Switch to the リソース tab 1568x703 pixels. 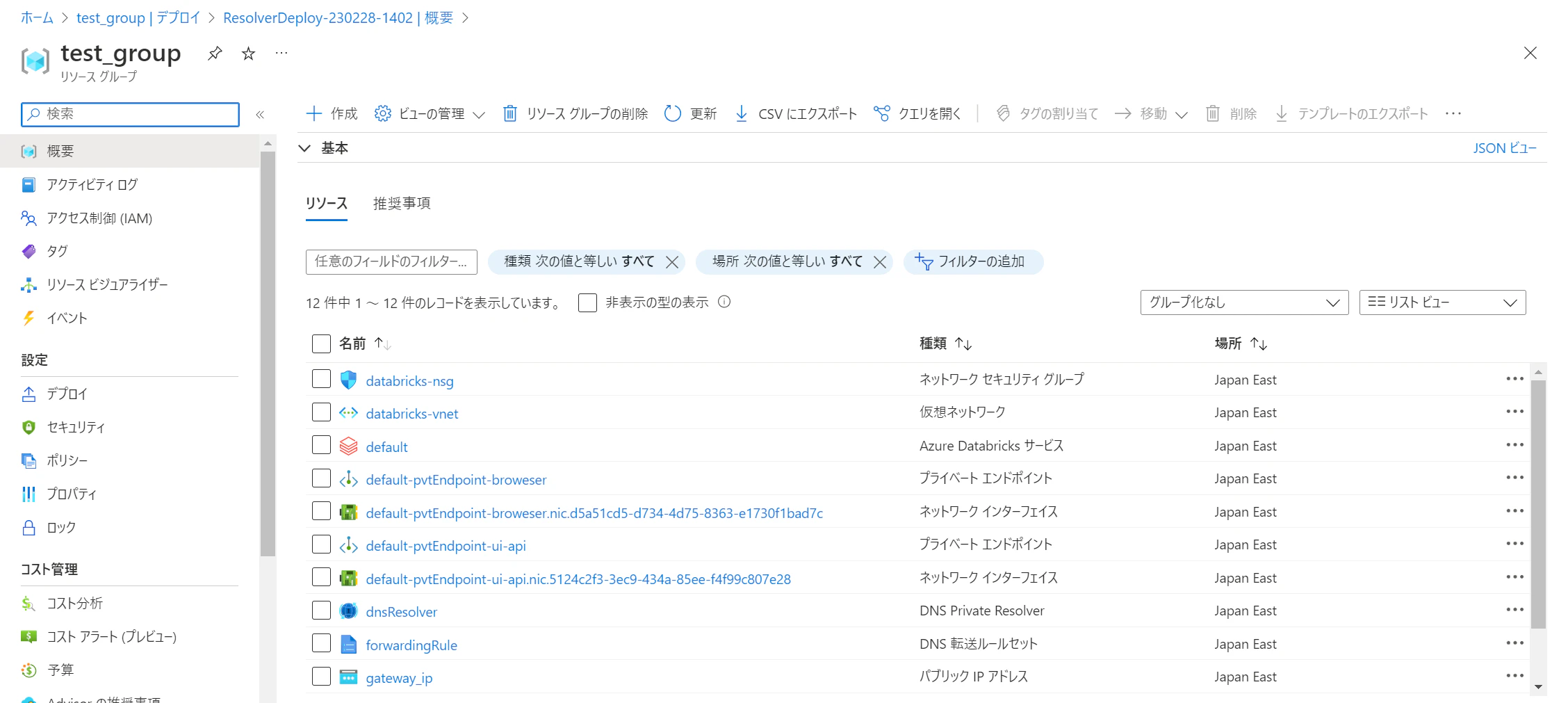coord(326,203)
